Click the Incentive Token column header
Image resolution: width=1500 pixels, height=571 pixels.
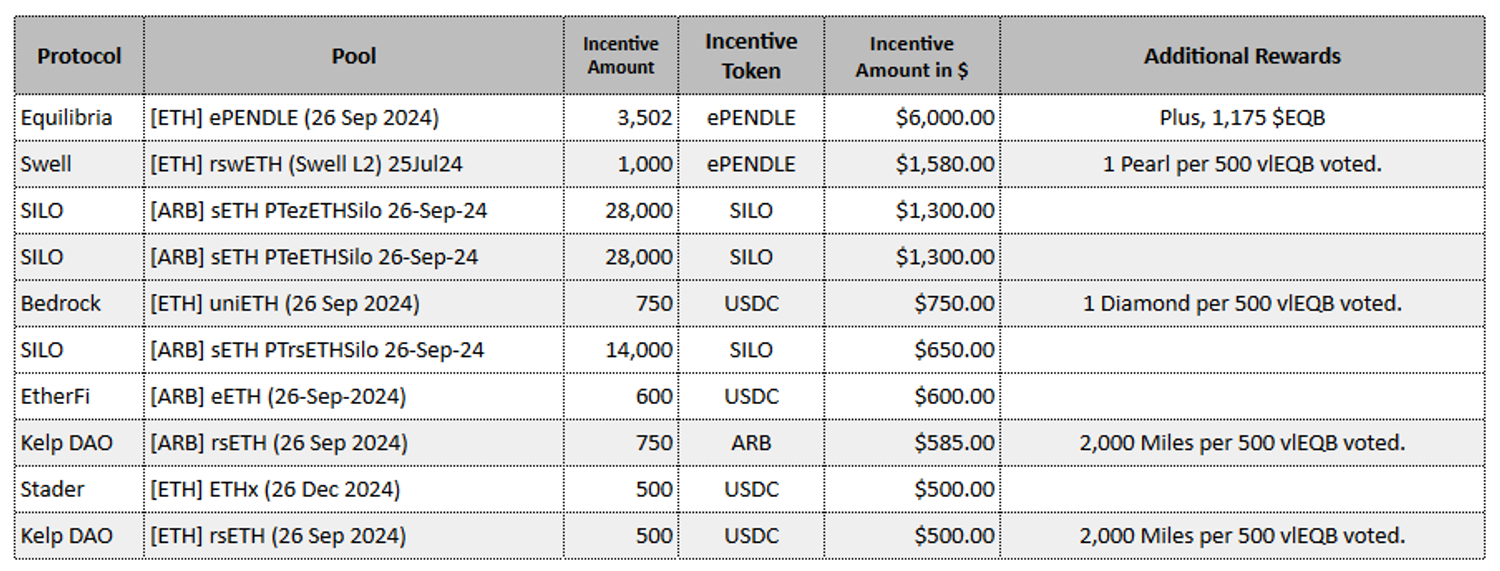pyautogui.click(x=751, y=56)
